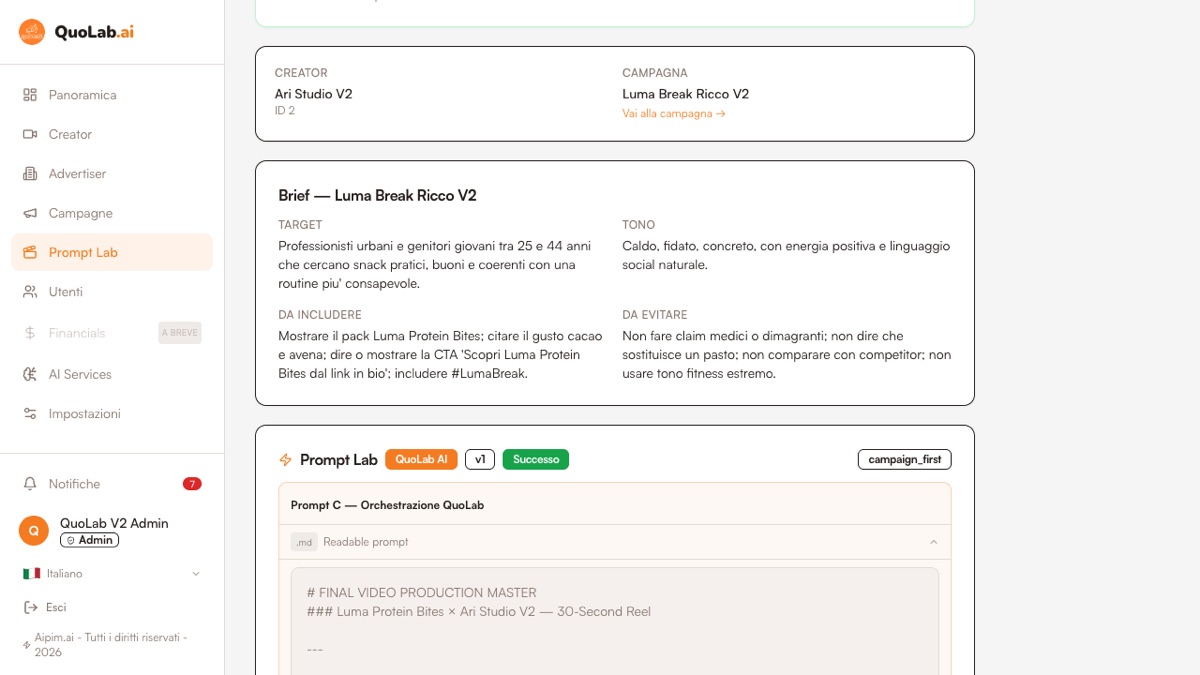Click the disabled Financials entry

click(x=112, y=333)
